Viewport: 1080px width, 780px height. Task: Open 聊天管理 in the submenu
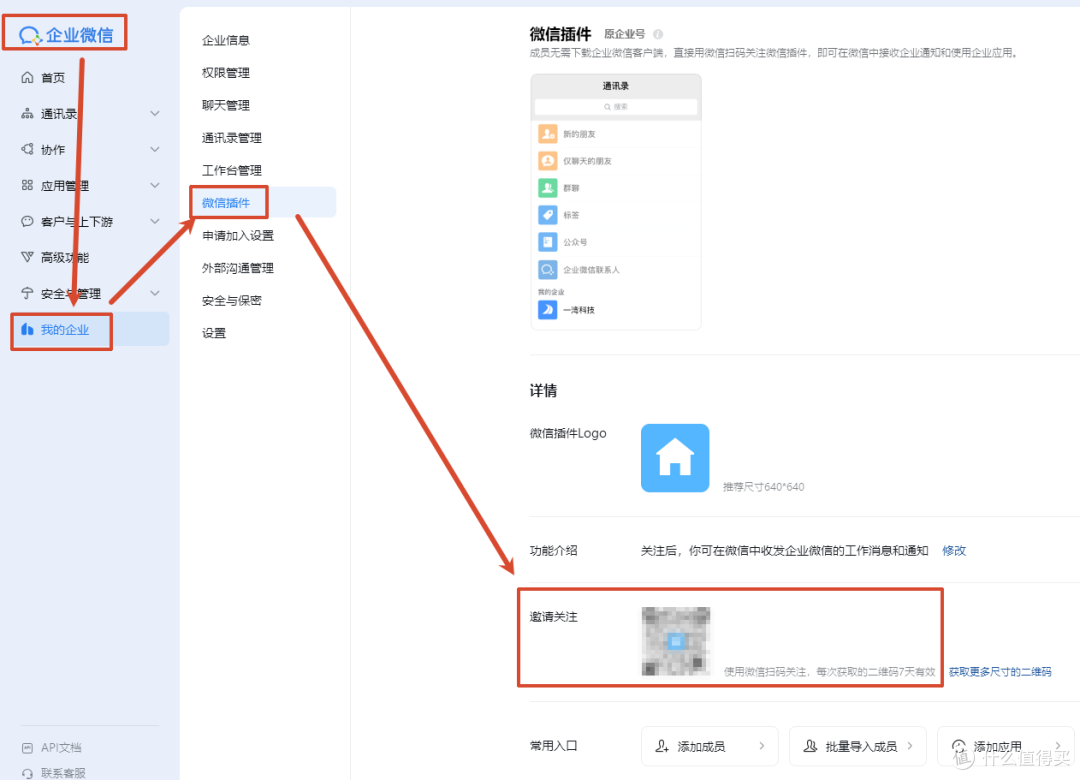[225, 105]
